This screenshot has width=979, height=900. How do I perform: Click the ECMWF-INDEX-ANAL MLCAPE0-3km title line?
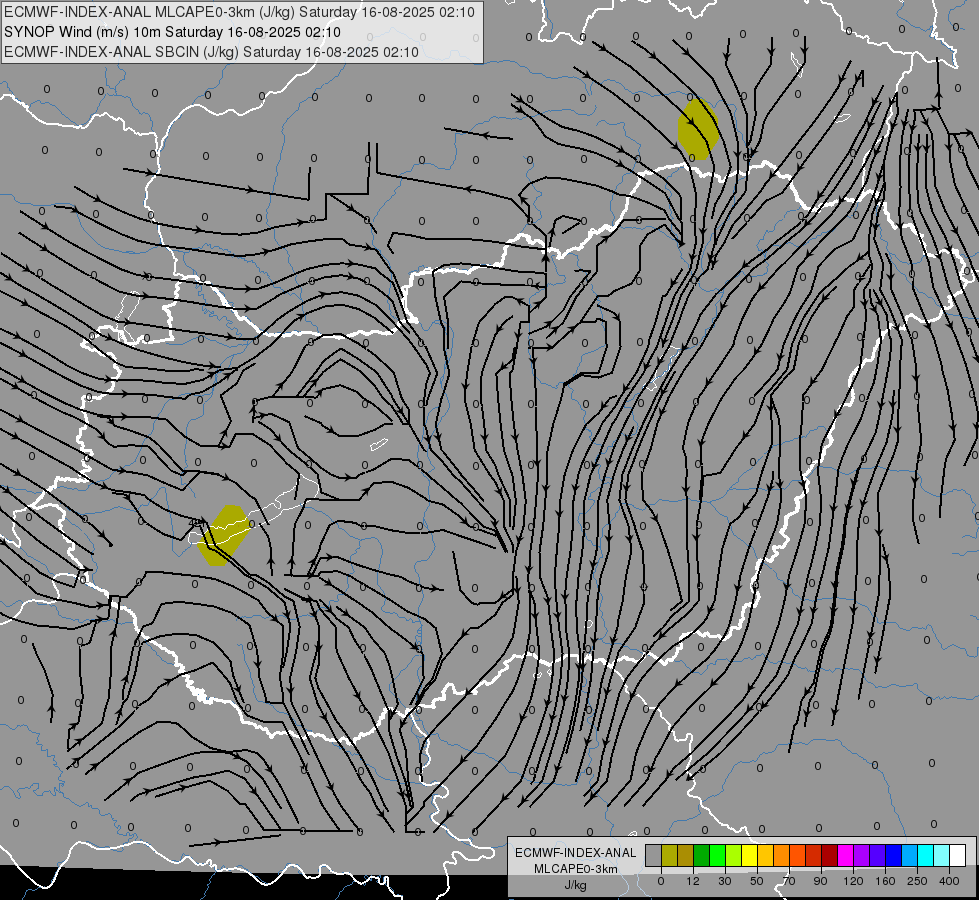point(239,12)
